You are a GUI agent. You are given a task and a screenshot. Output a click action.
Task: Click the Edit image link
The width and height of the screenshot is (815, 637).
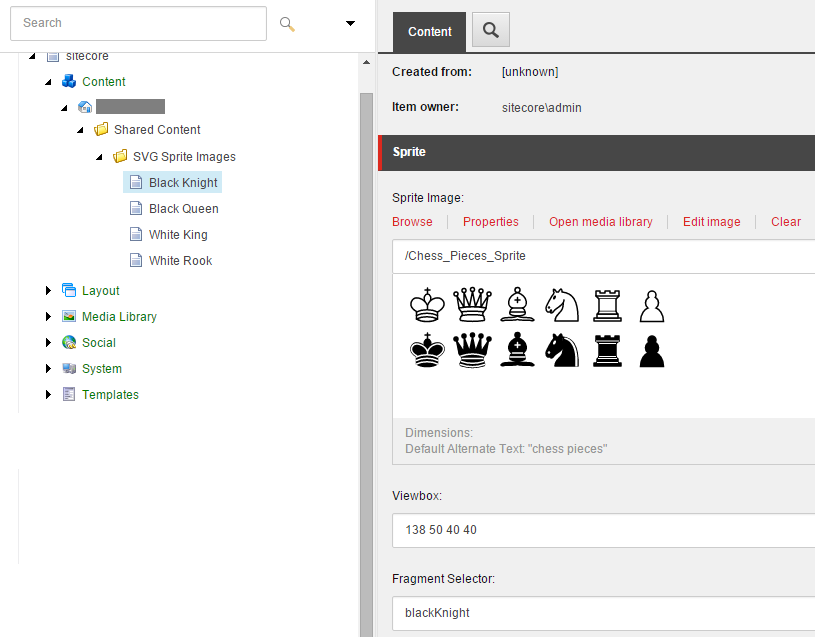pyautogui.click(x=711, y=222)
